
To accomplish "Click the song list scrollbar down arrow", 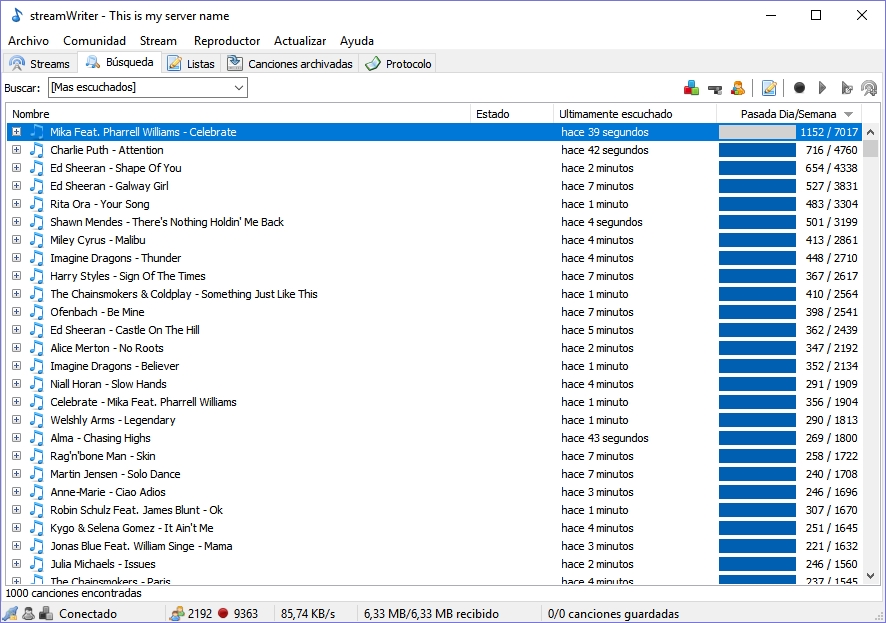I will coord(870,576).
